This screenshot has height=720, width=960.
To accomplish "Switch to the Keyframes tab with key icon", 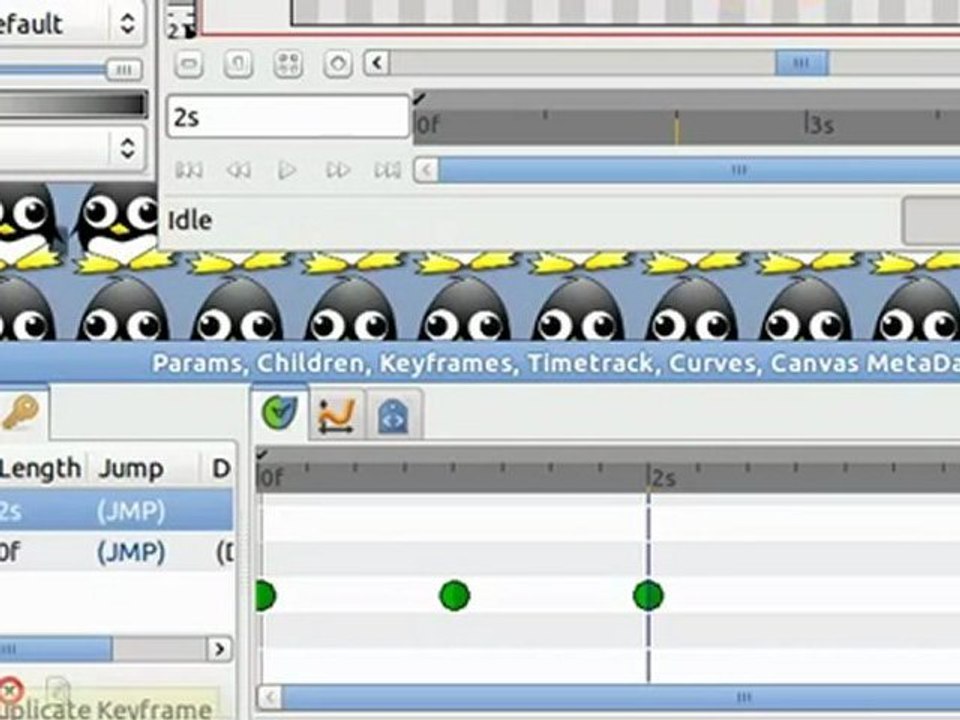I will coord(22,412).
